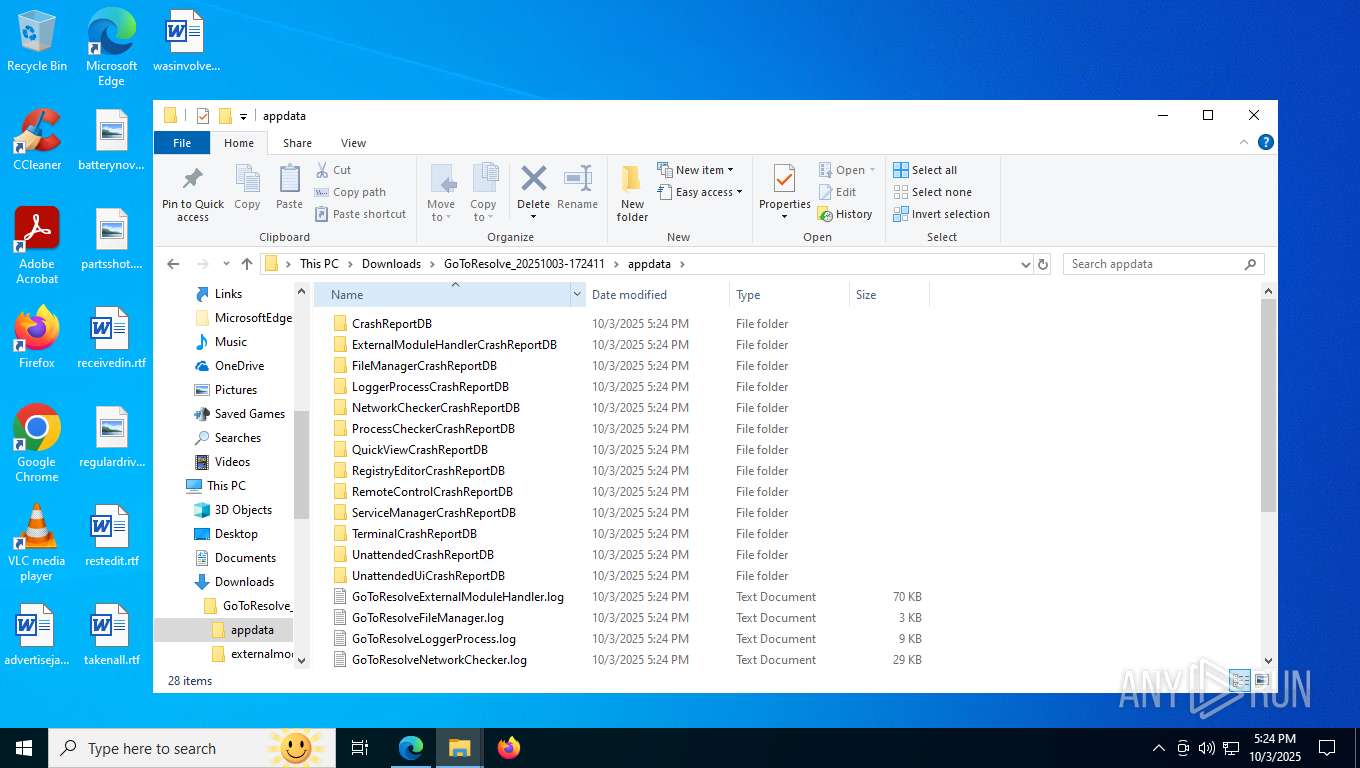Switch to Details view icon in status bar

tap(1240, 680)
